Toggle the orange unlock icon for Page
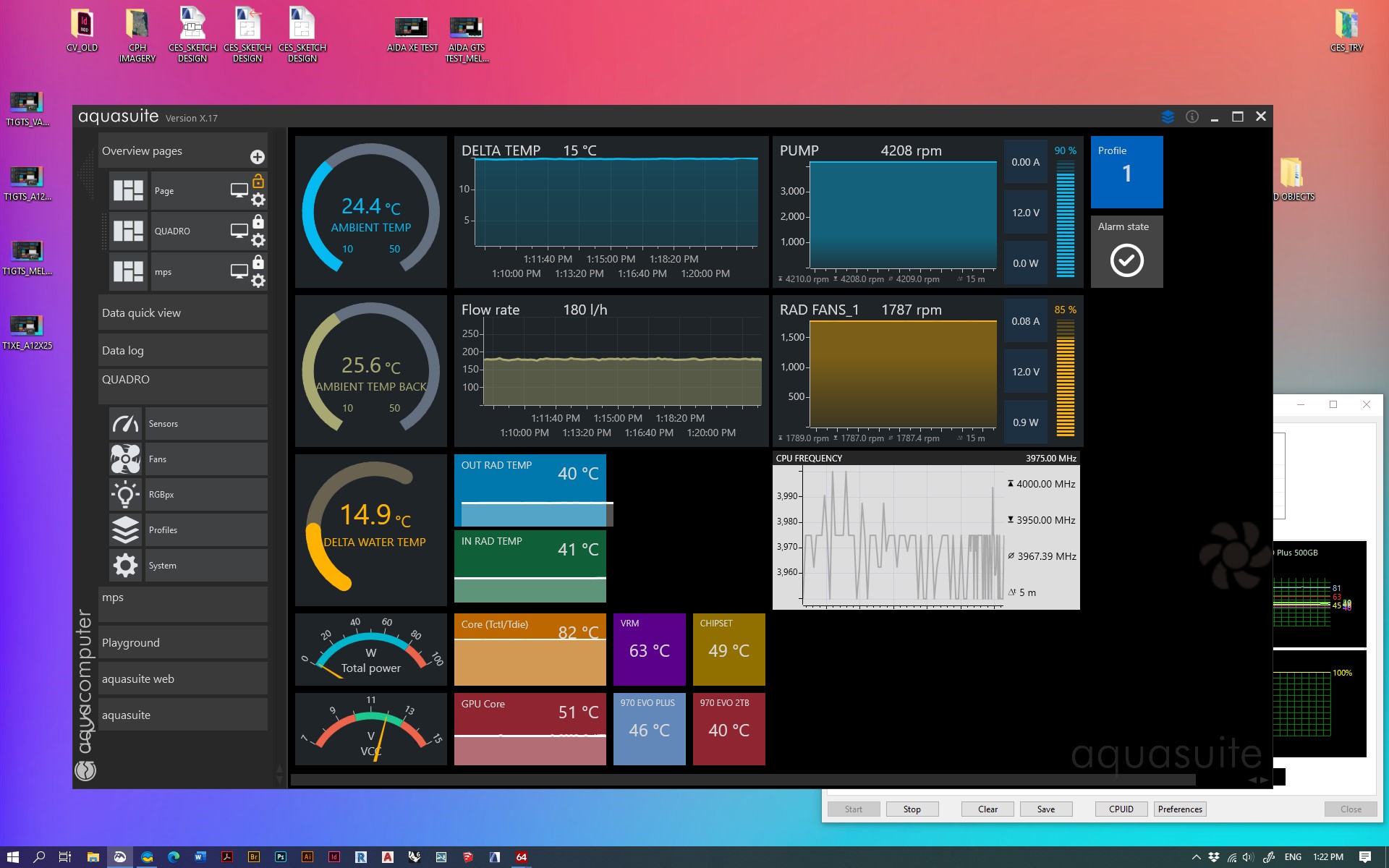 [x=258, y=181]
